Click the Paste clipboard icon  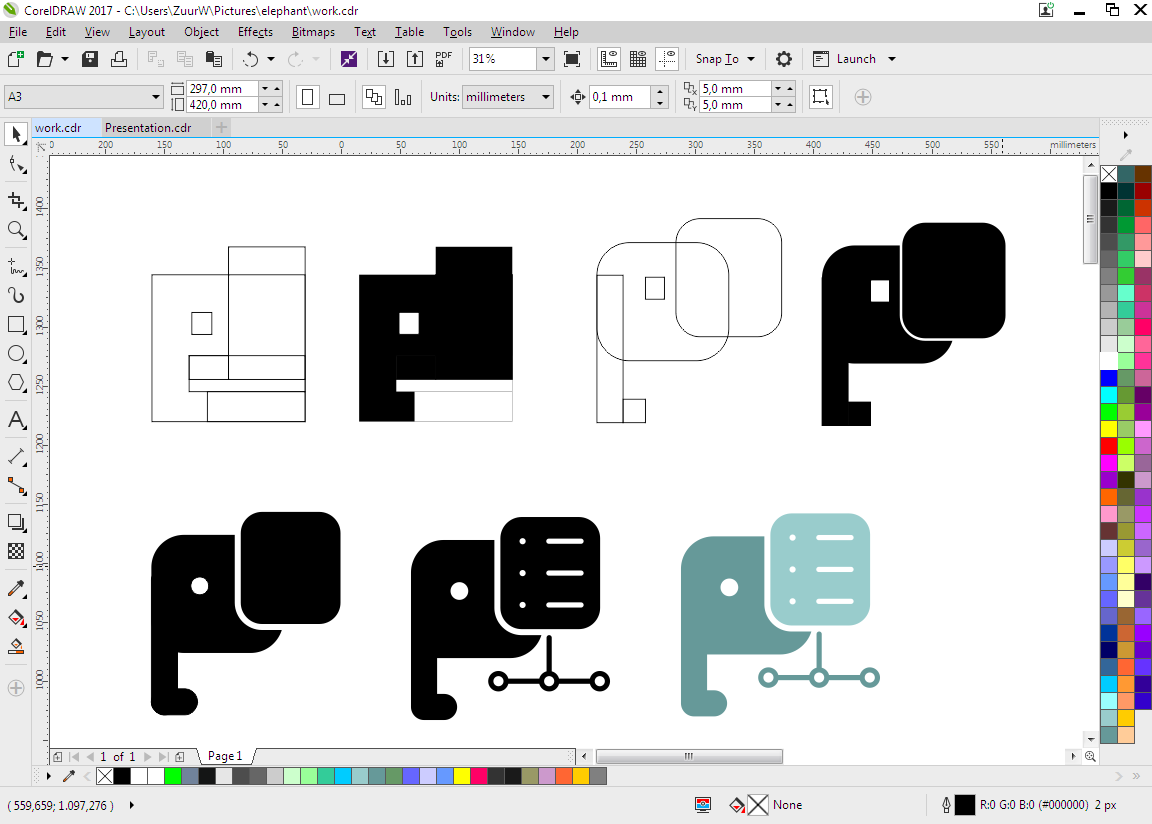[214, 59]
